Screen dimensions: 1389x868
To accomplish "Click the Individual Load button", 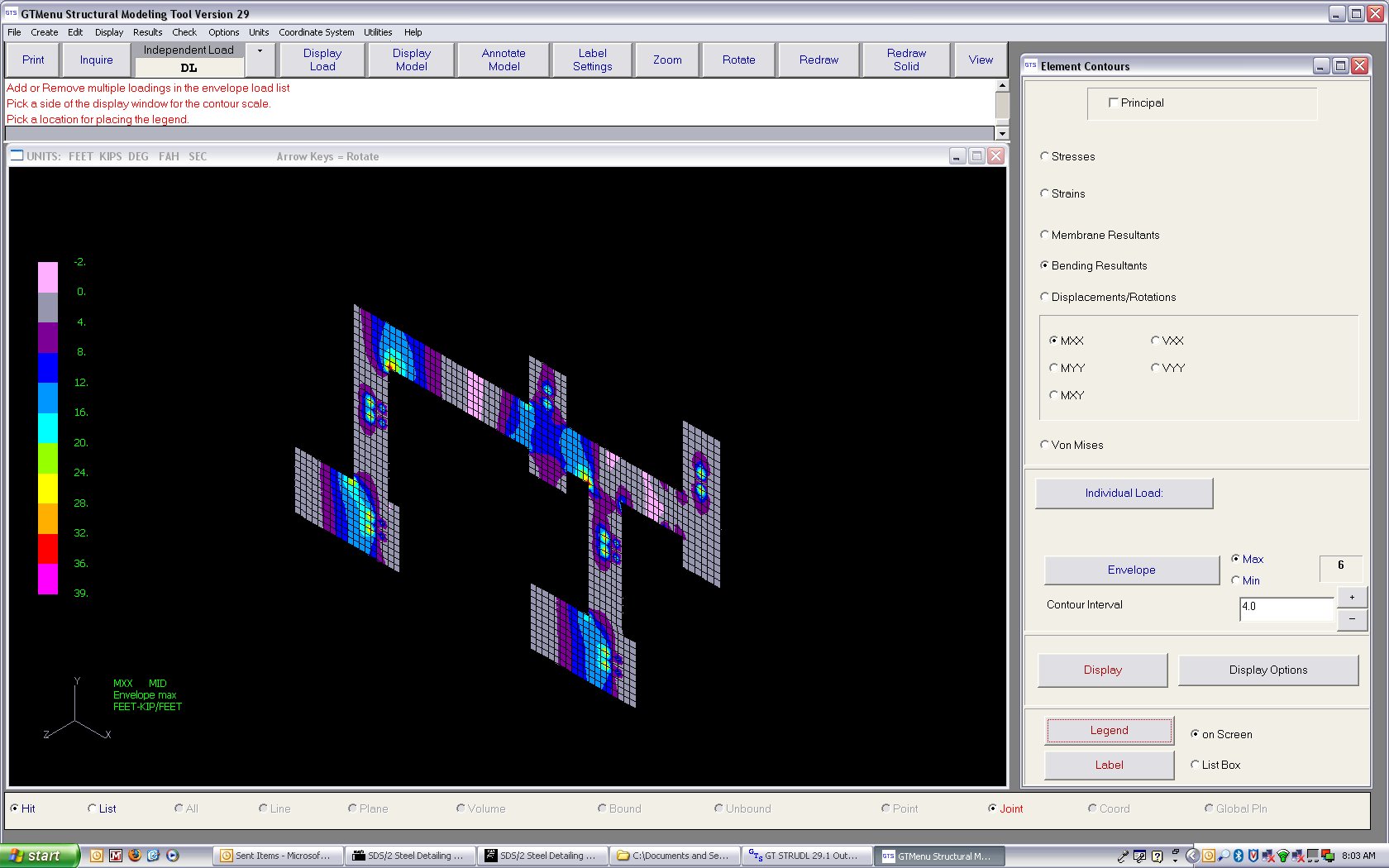I will [x=1124, y=493].
